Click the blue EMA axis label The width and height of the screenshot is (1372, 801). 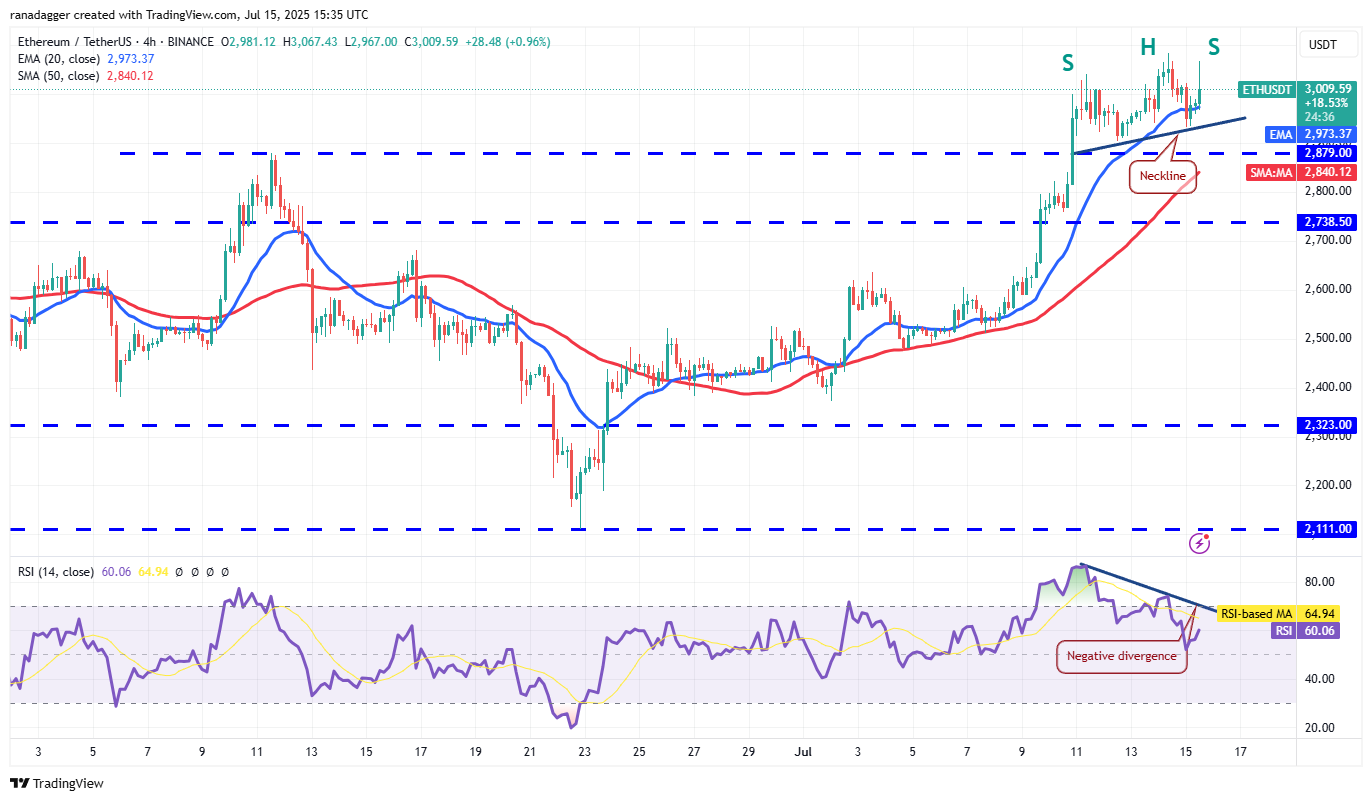[1281, 134]
